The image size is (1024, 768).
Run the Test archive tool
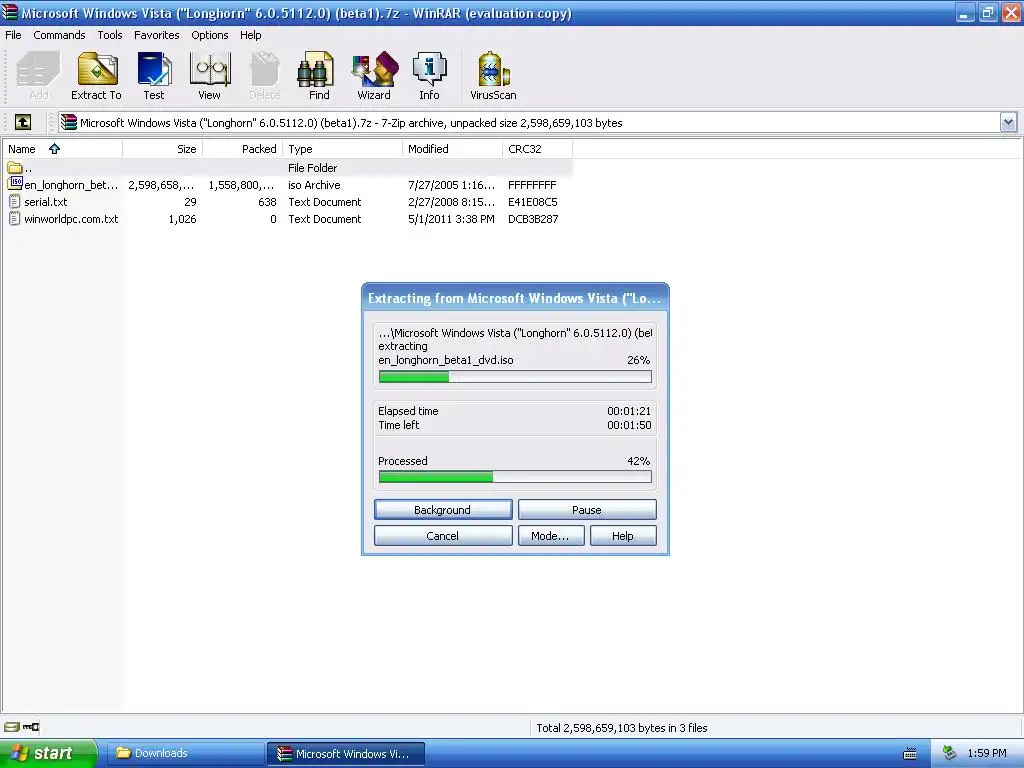click(154, 76)
